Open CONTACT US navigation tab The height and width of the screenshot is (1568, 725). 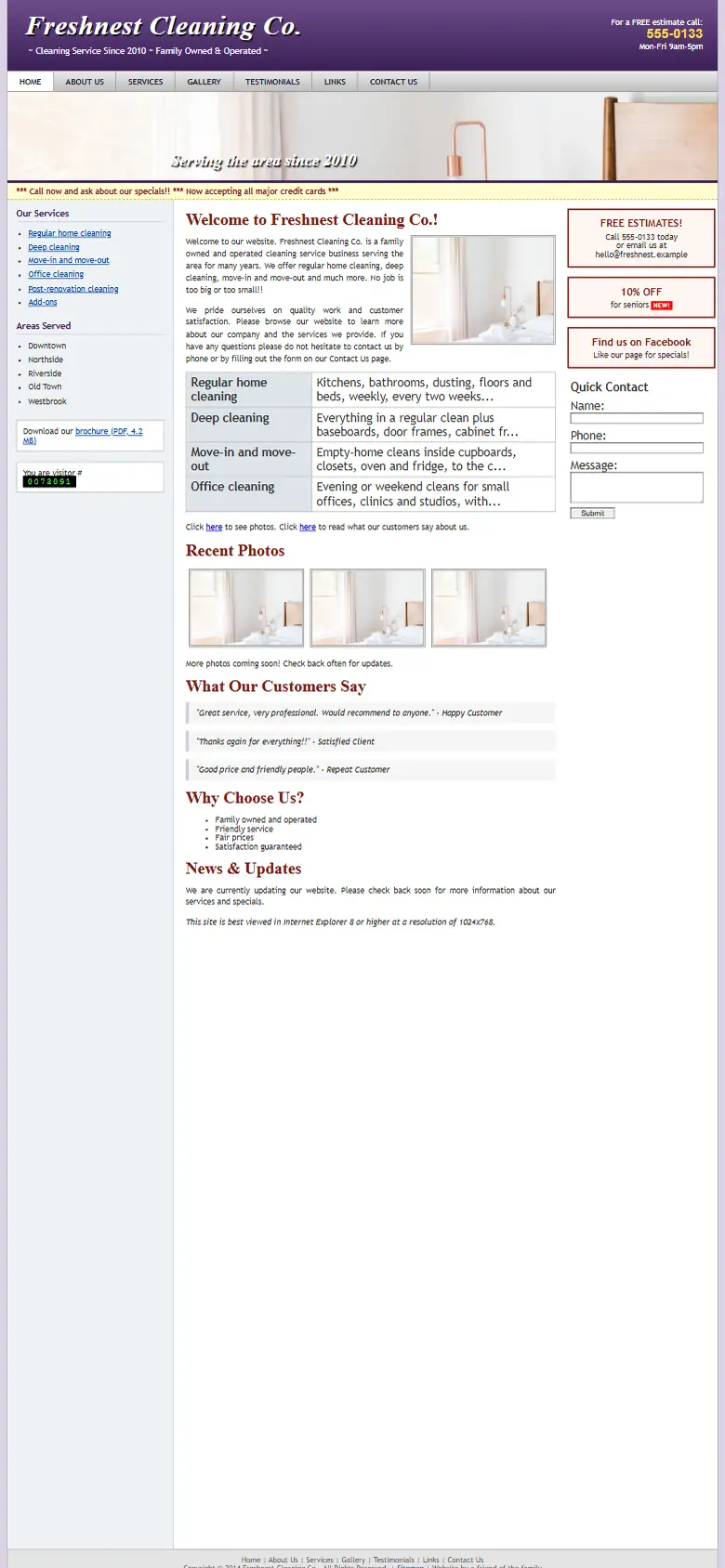pyautogui.click(x=393, y=82)
